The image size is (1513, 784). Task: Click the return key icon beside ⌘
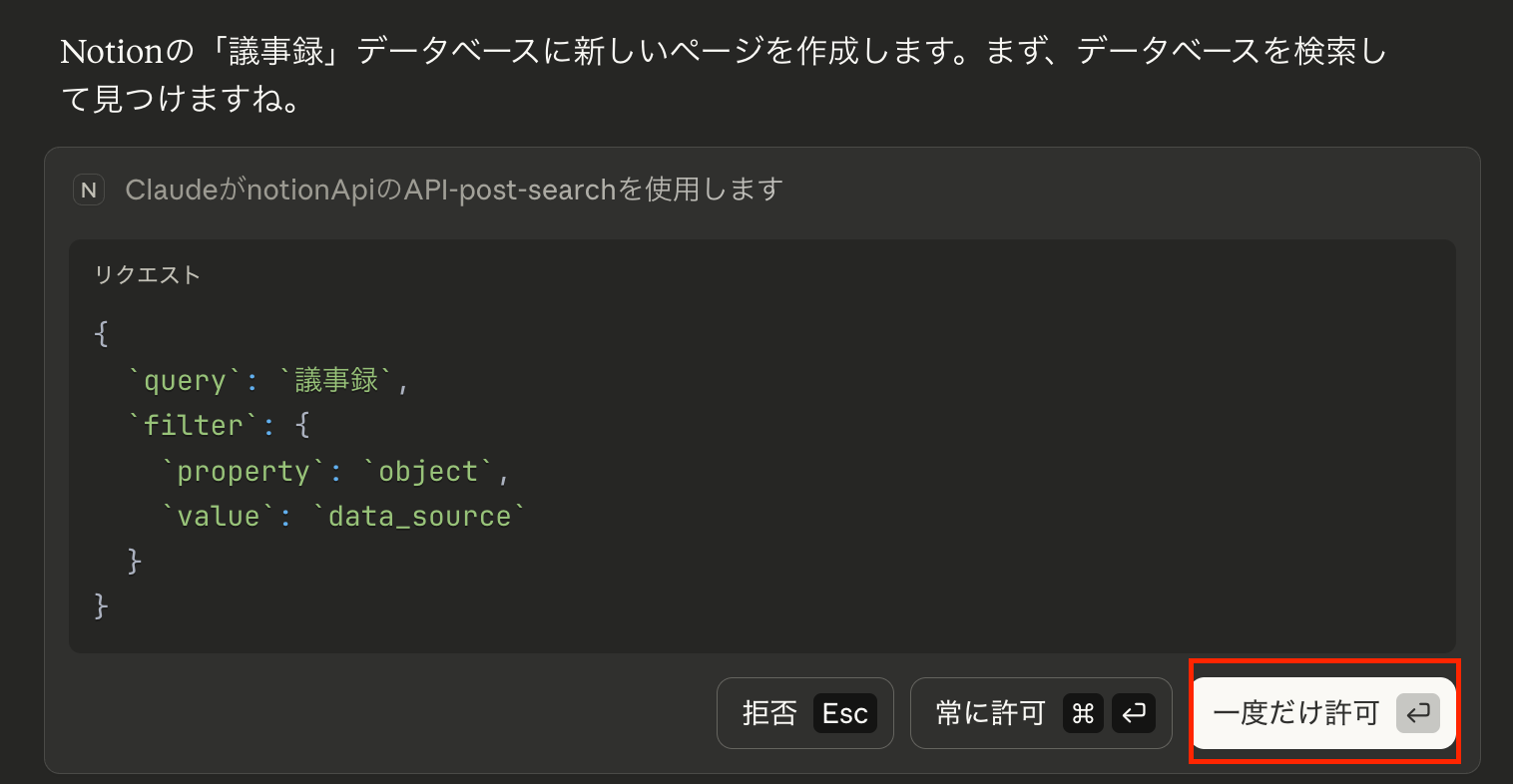click(1133, 713)
